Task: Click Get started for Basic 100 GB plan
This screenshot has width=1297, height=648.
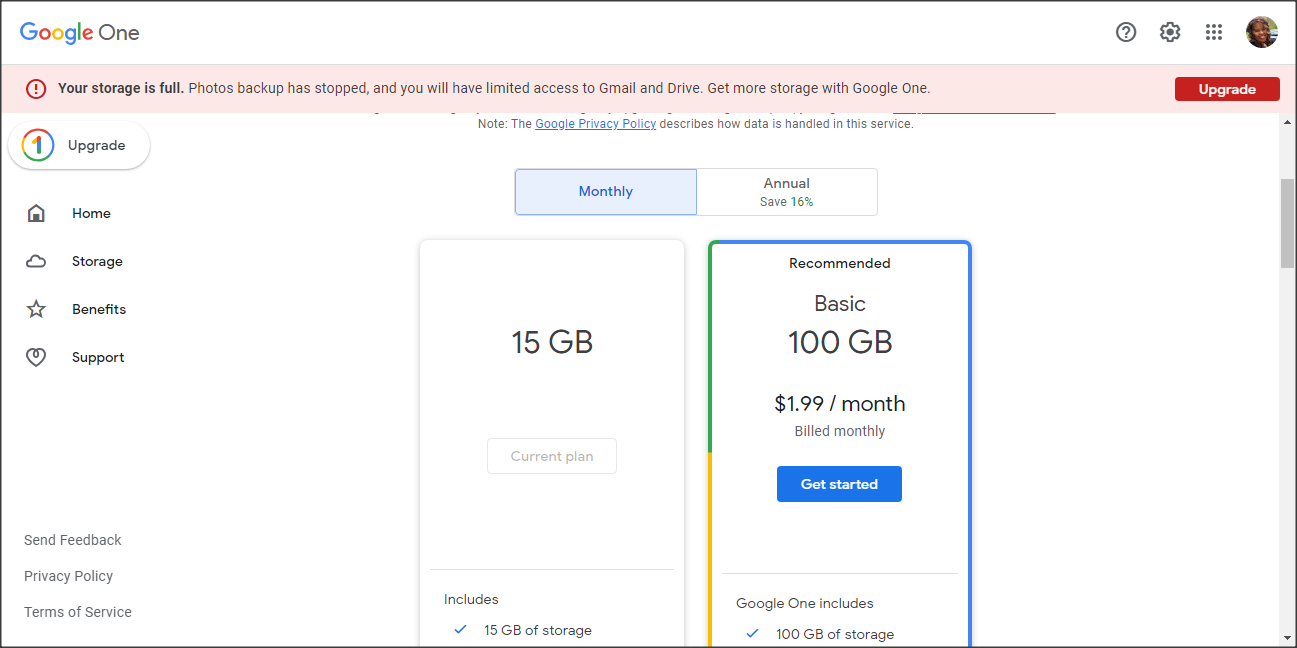Action: (x=839, y=484)
